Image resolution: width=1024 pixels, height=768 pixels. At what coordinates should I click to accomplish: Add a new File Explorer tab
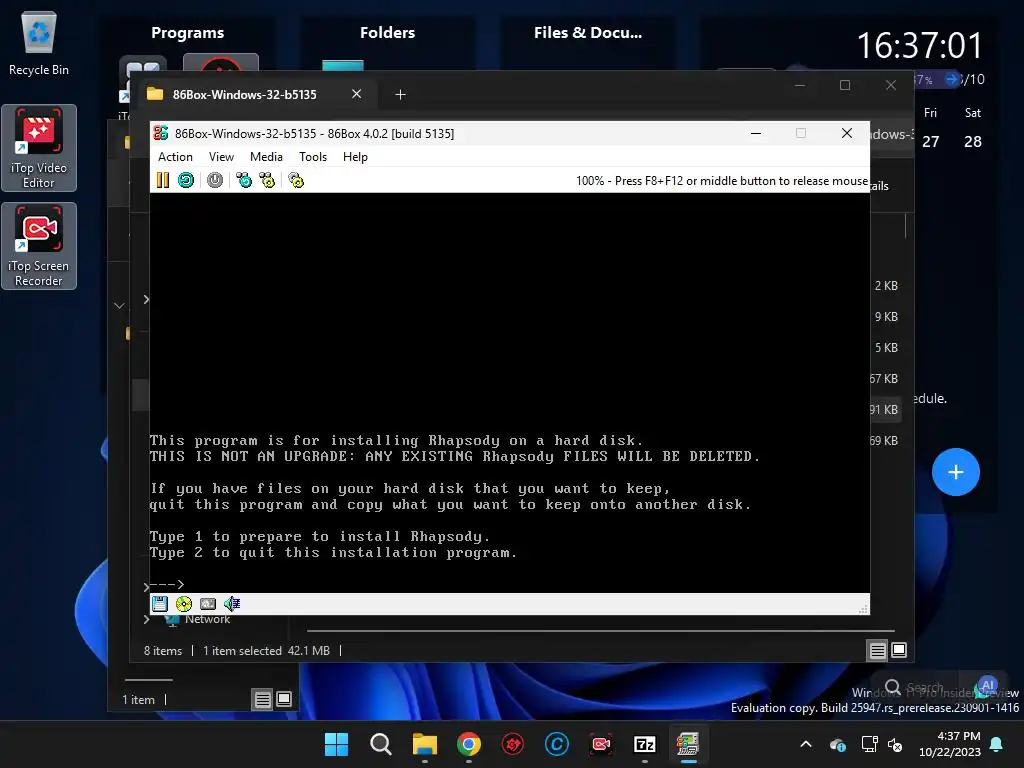[400, 95]
